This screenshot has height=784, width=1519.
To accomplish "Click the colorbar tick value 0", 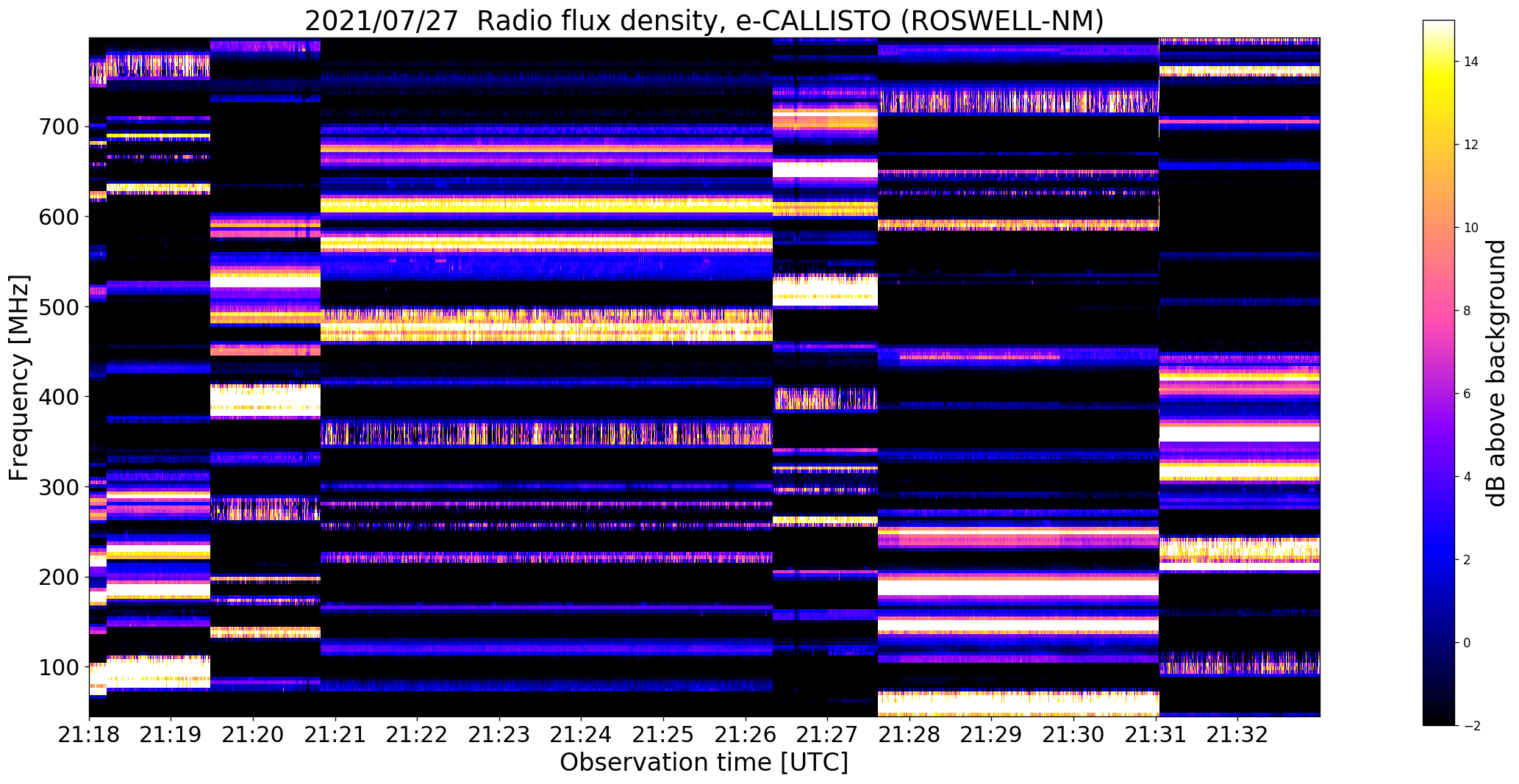I will click(1468, 643).
